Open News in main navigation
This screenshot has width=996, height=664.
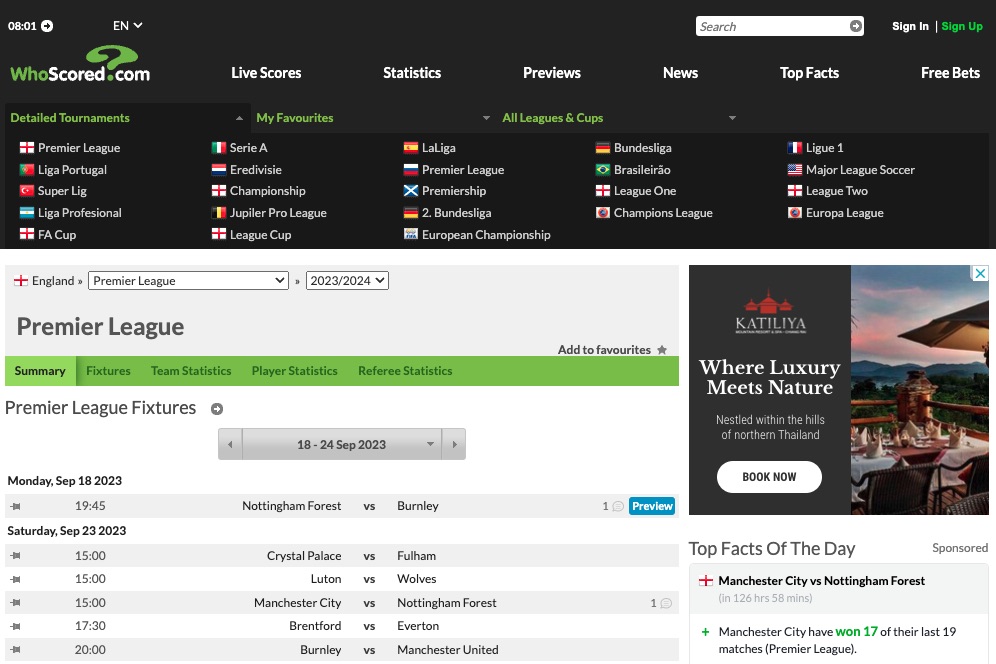click(x=680, y=73)
